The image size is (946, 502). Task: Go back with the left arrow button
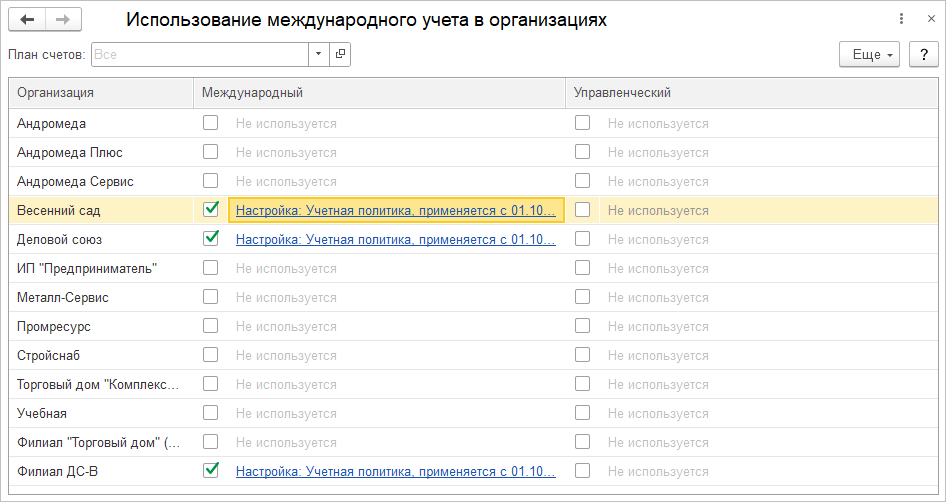pyautogui.click(x=27, y=20)
